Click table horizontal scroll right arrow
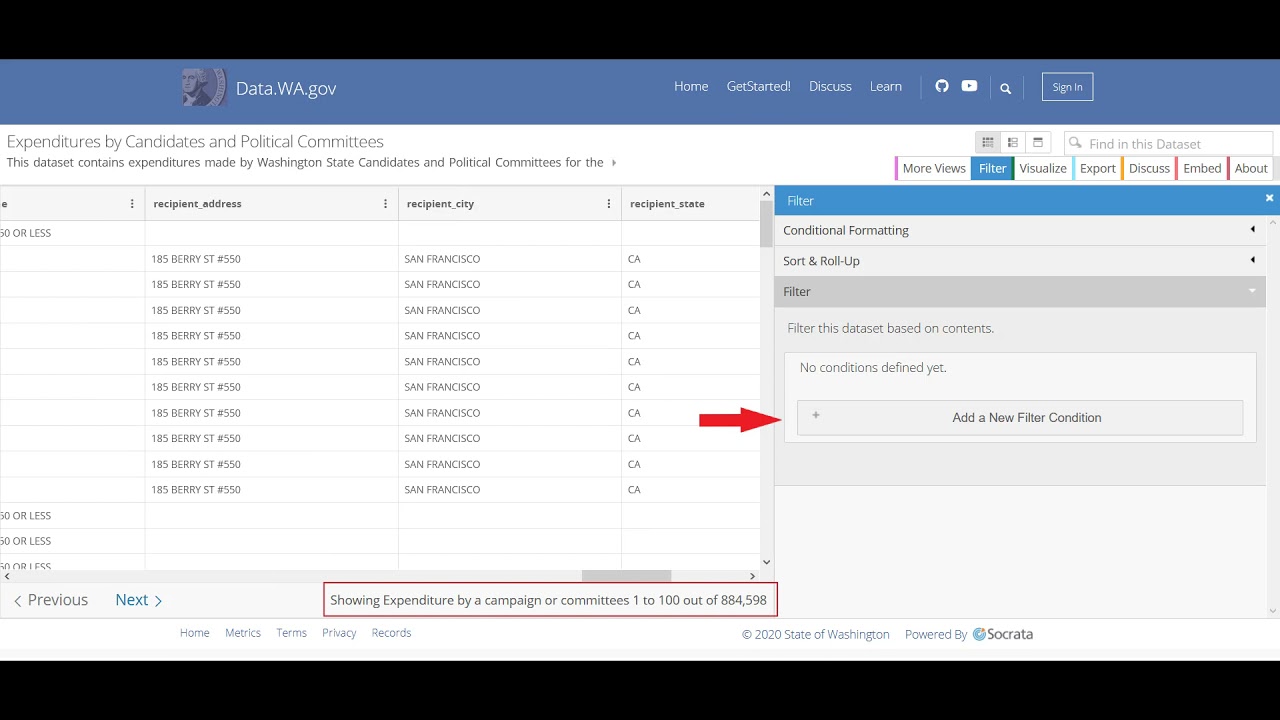Viewport: 1280px width, 720px height. [x=753, y=576]
